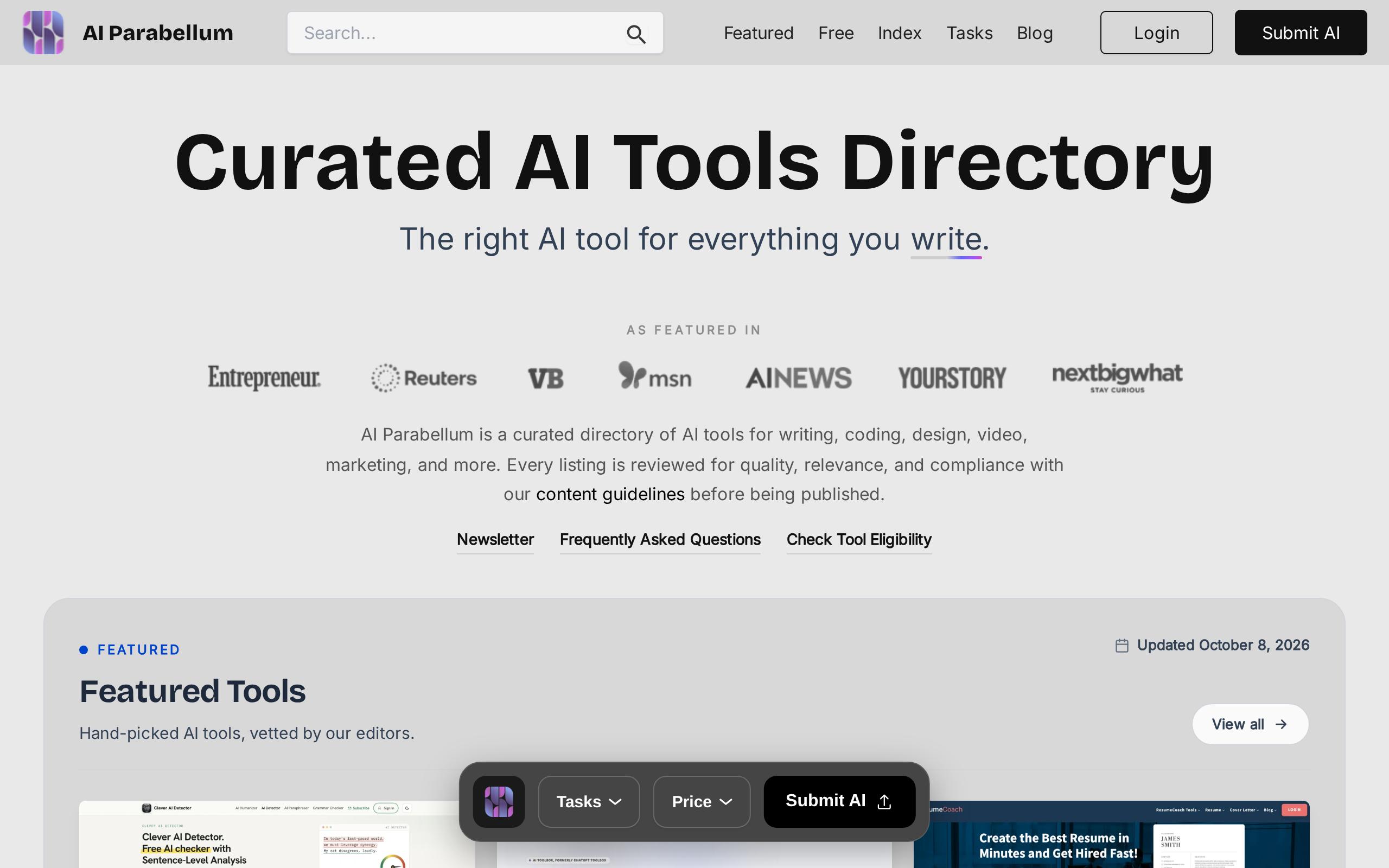Open the Price dropdown in floating bar

point(702,801)
